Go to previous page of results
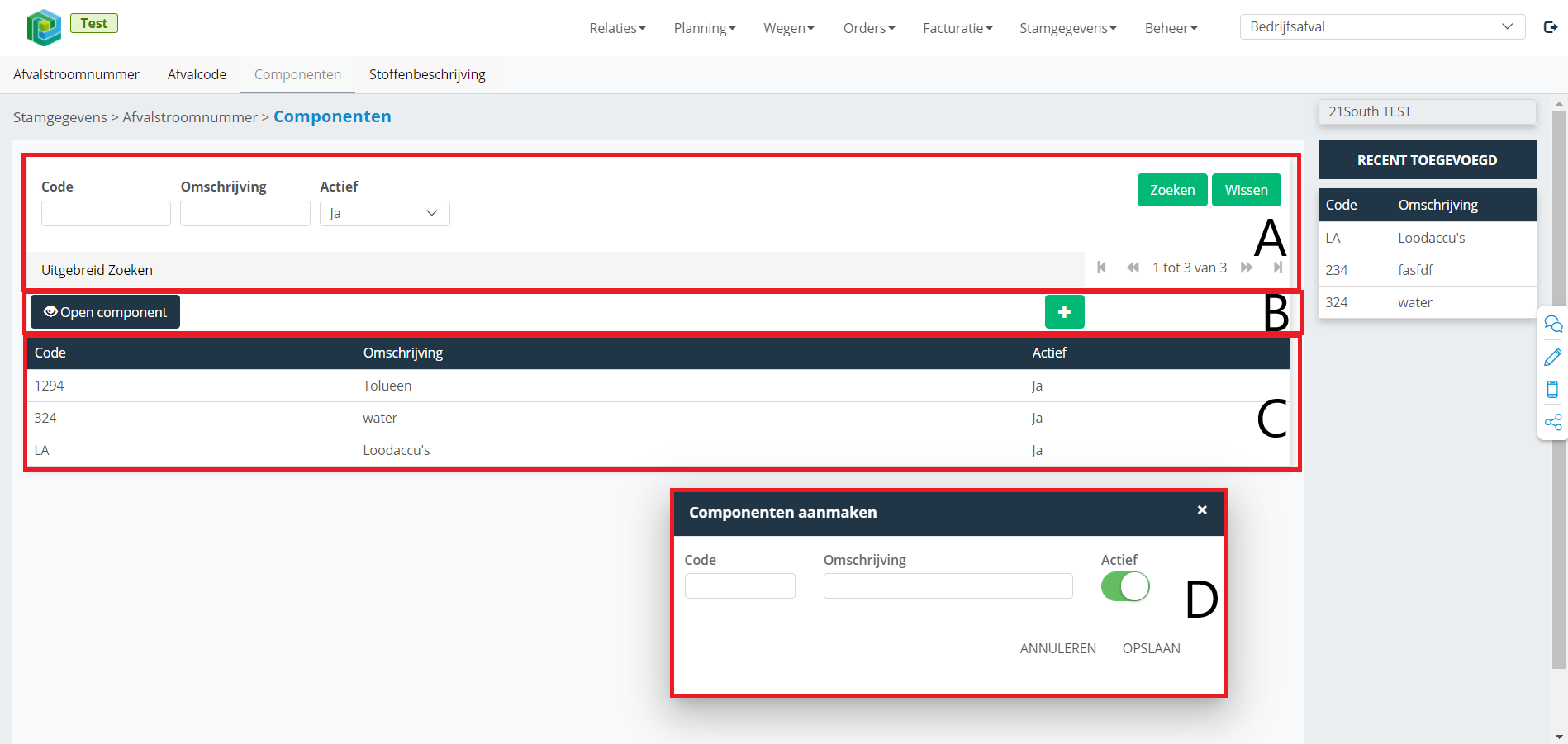This screenshot has width=1568, height=744. tap(1133, 268)
